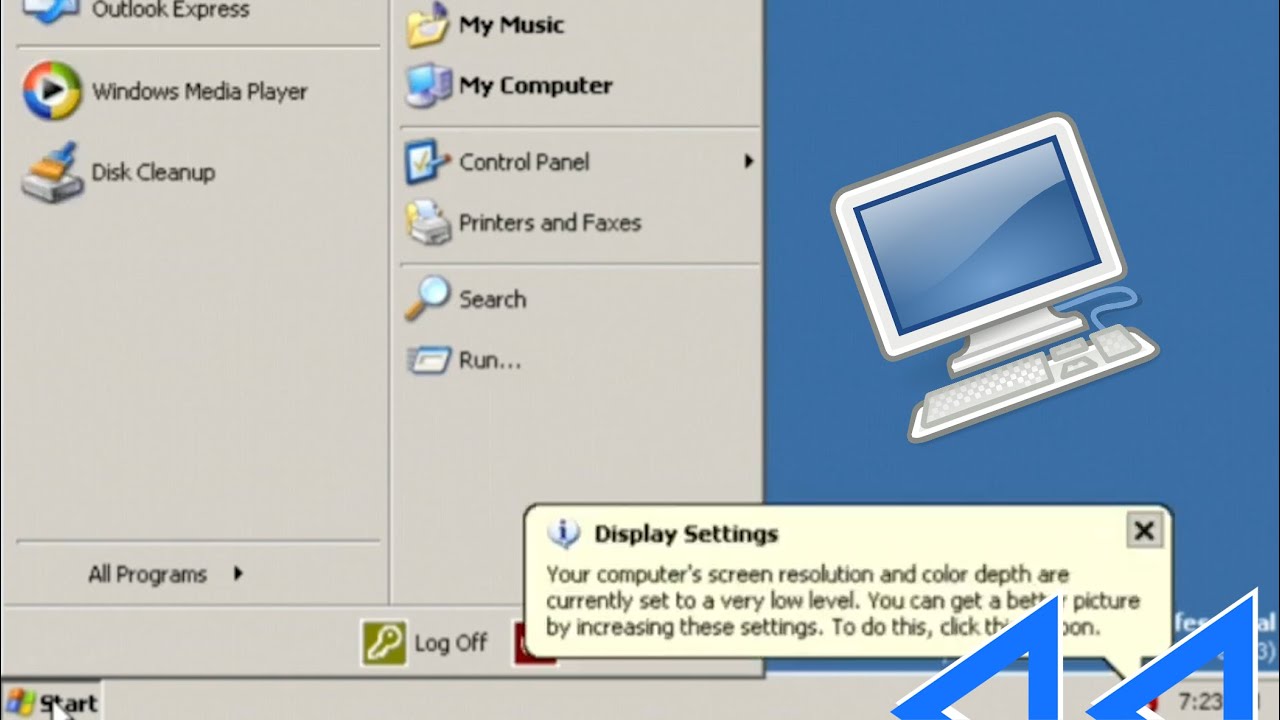The height and width of the screenshot is (720, 1280).
Task: Click the Display Settings balloon message text
Action: (x=843, y=601)
